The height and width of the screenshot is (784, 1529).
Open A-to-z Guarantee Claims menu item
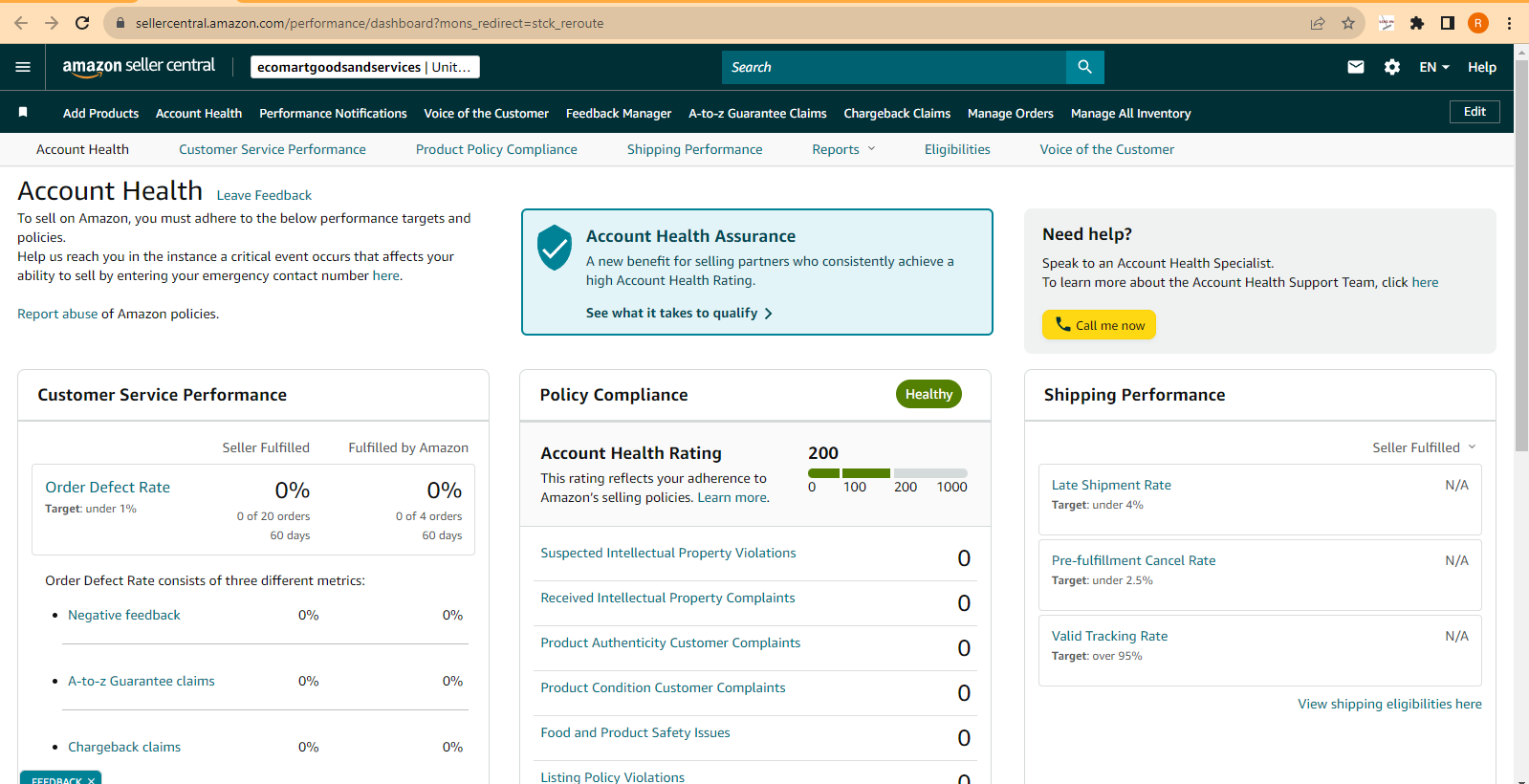[x=757, y=113]
